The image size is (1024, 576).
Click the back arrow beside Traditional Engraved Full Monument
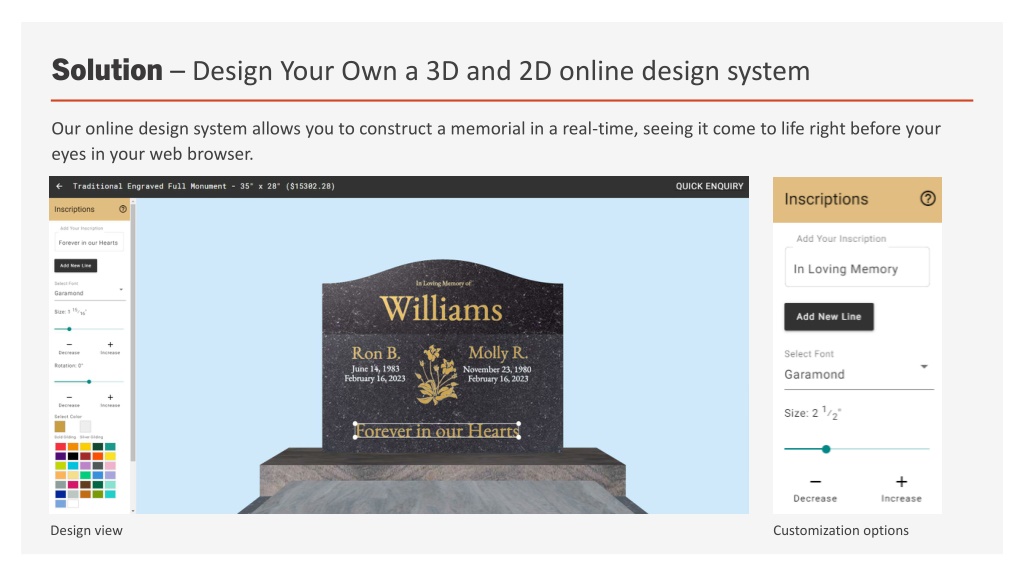point(59,186)
